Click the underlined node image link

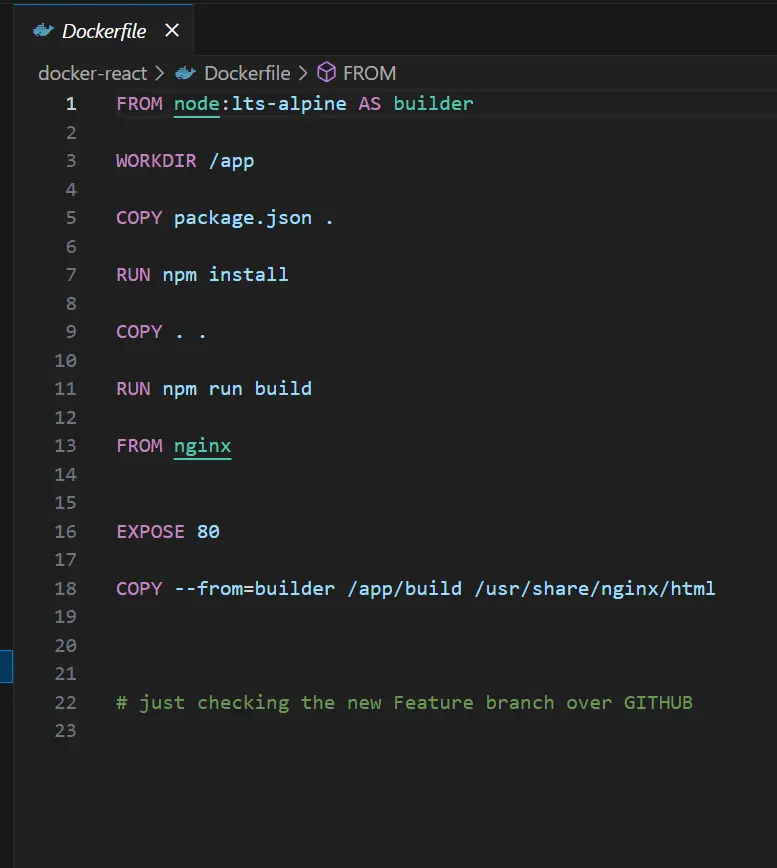[197, 104]
